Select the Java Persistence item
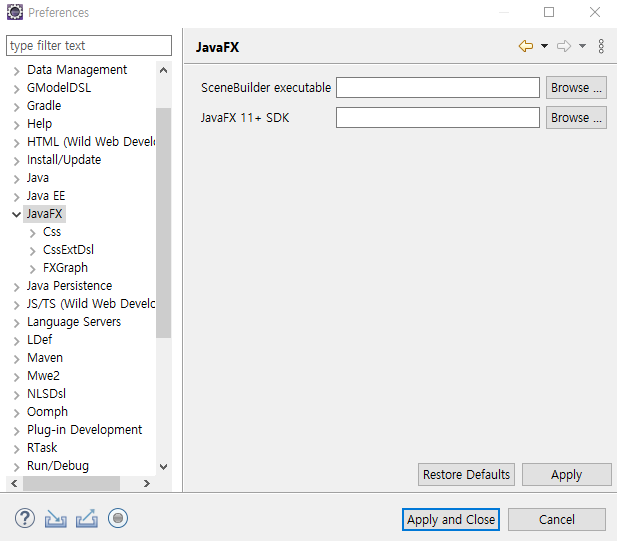Screen dimensions: 617x541 coord(69,286)
